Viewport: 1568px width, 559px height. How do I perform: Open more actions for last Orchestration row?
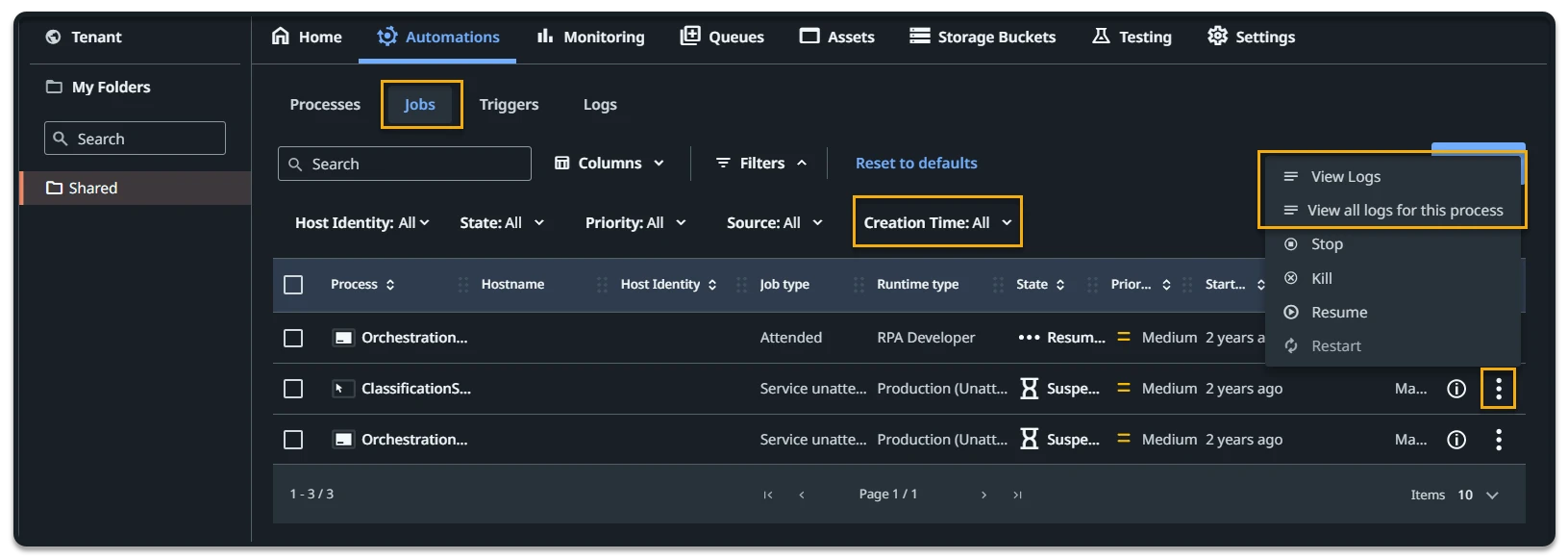(1498, 440)
